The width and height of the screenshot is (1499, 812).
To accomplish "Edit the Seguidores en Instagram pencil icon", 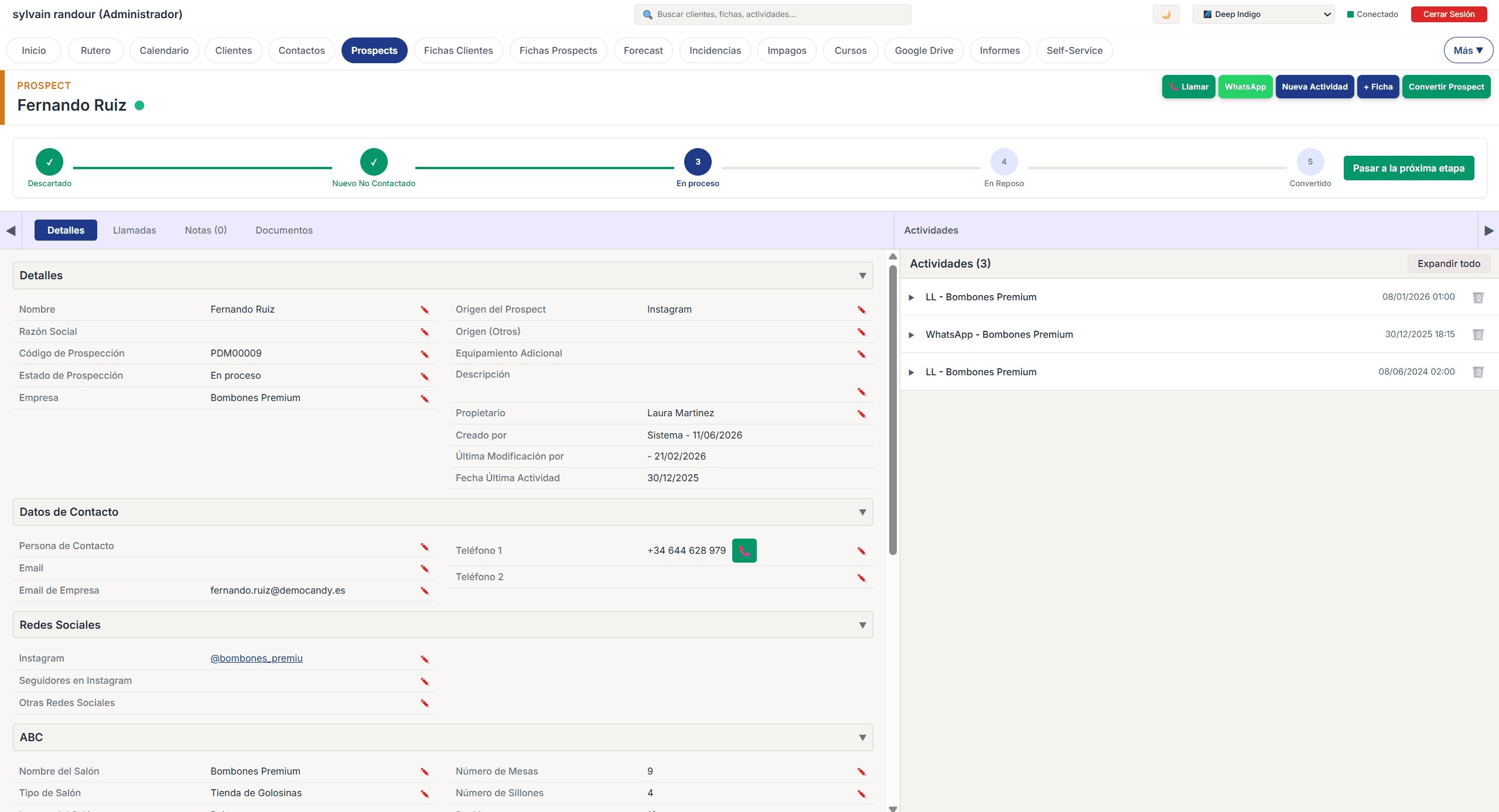I will tap(425, 681).
